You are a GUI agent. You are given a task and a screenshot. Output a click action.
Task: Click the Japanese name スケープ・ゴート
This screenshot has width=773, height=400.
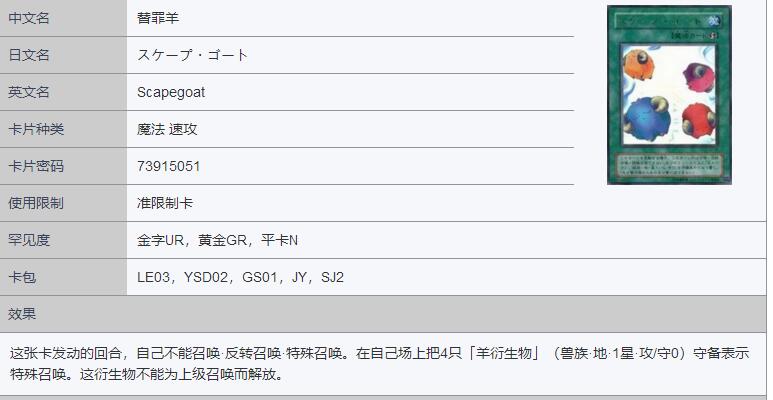(192, 55)
